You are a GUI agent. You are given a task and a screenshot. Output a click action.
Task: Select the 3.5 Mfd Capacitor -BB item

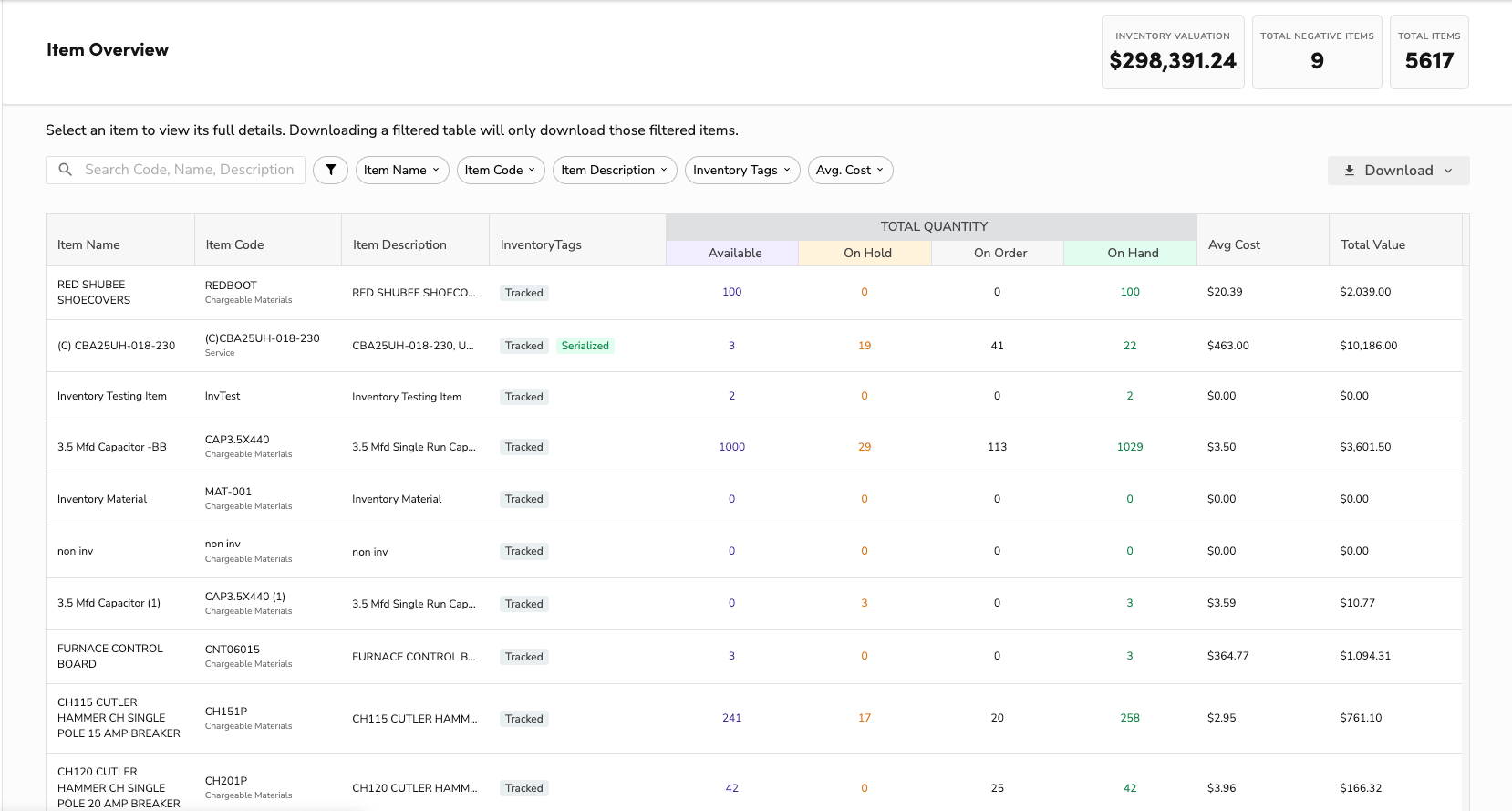point(111,447)
